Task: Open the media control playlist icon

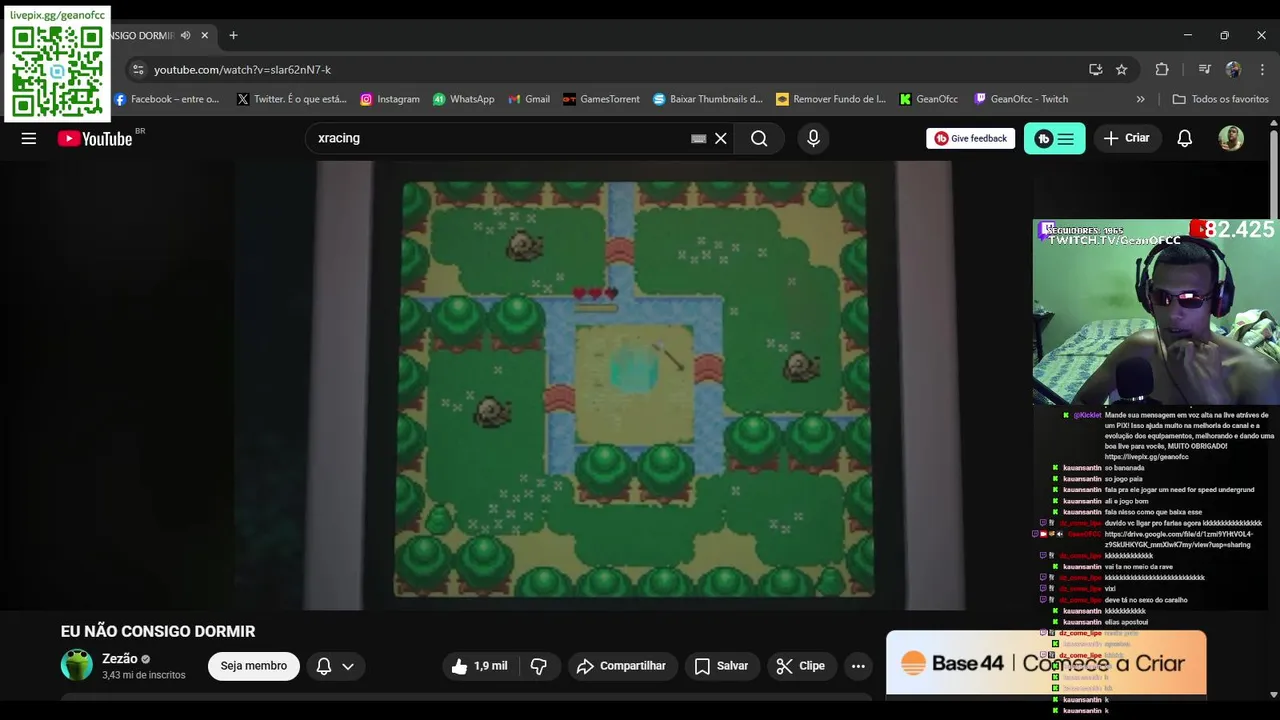Action: click(1204, 70)
